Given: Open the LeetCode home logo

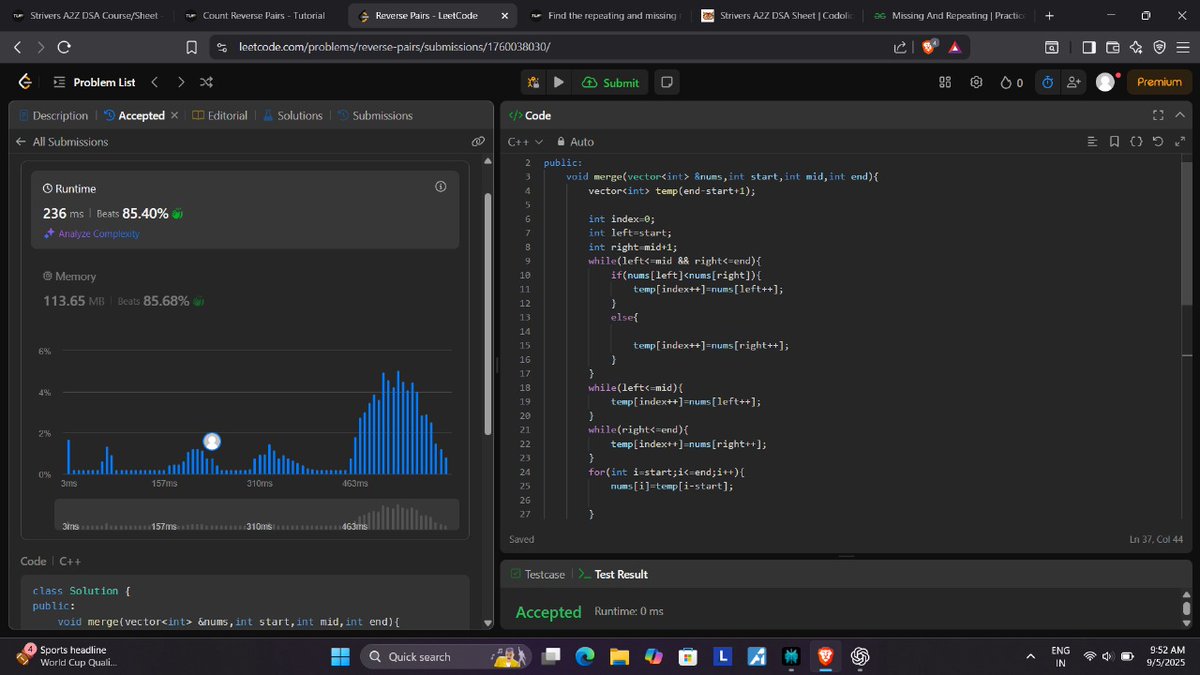Looking at the screenshot, I should (25, 82).
